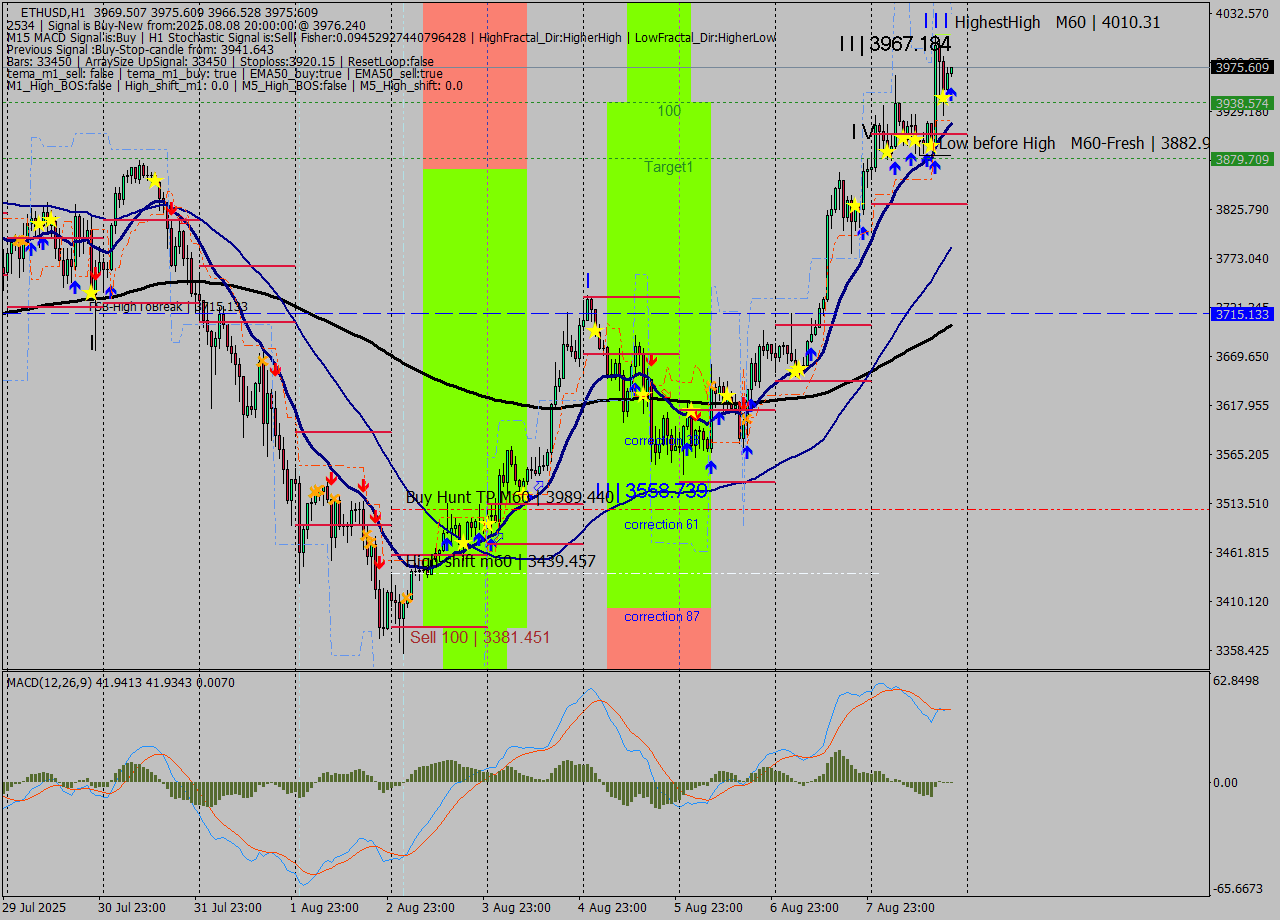Click the red sell arrow during the Aug 1 decline

[330, 478]
